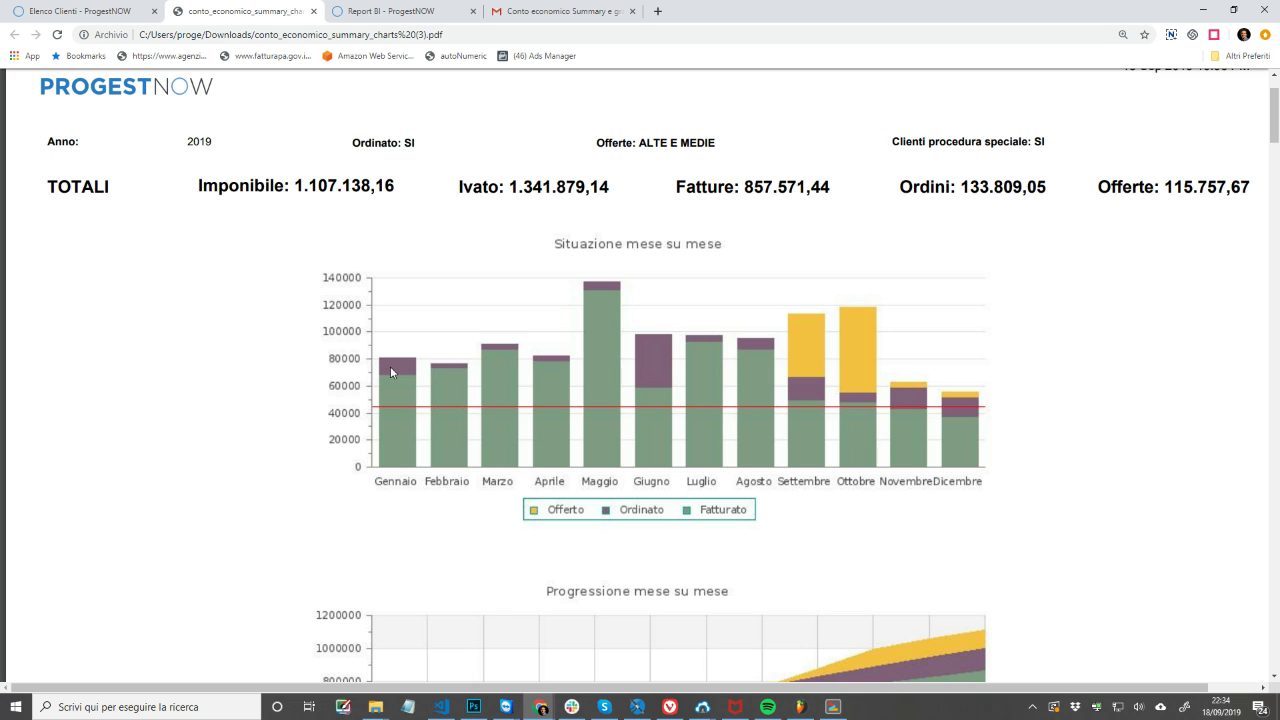
Task: Close the Report BI - ProgestNOW tab
Action: [x=473, y=11]
